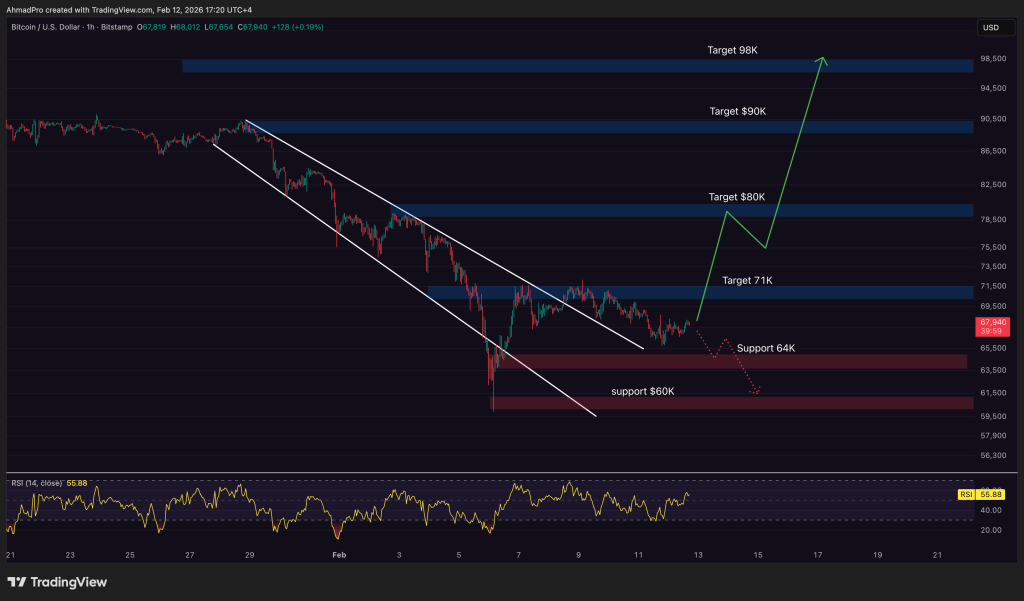Click the pane separator above the RSI panel
This screenshot has width=1024, height=601.
[490, 472]
